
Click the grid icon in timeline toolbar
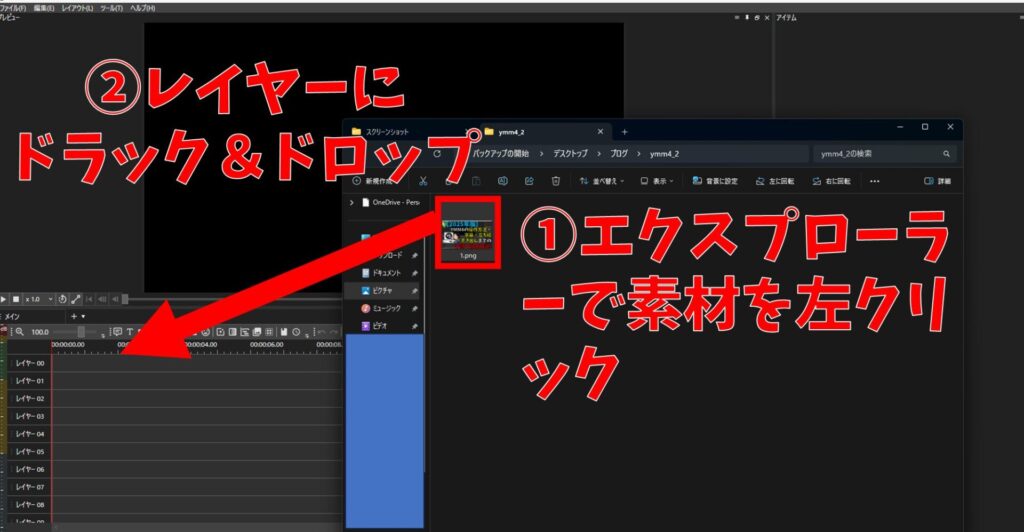click(x=268, y=332)
